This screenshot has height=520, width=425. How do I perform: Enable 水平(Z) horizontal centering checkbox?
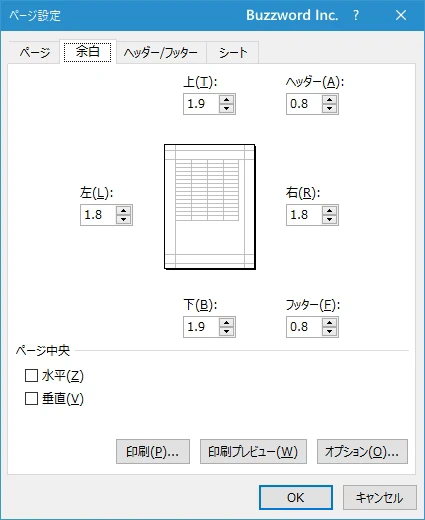31,376
